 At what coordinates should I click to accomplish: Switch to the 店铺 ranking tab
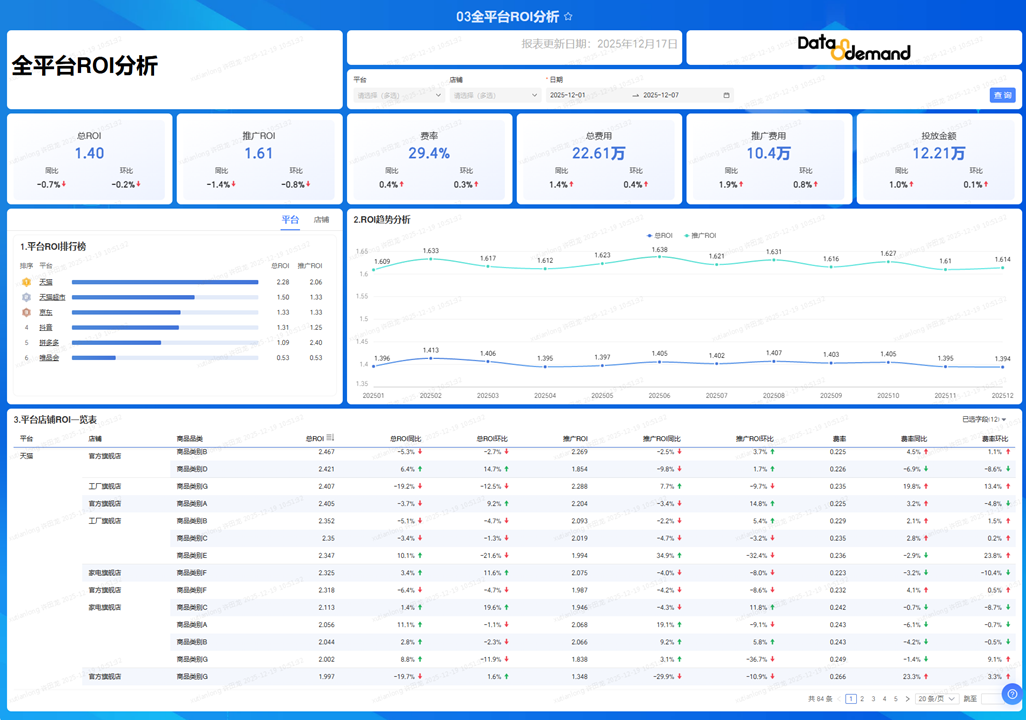tap(321, 220)
